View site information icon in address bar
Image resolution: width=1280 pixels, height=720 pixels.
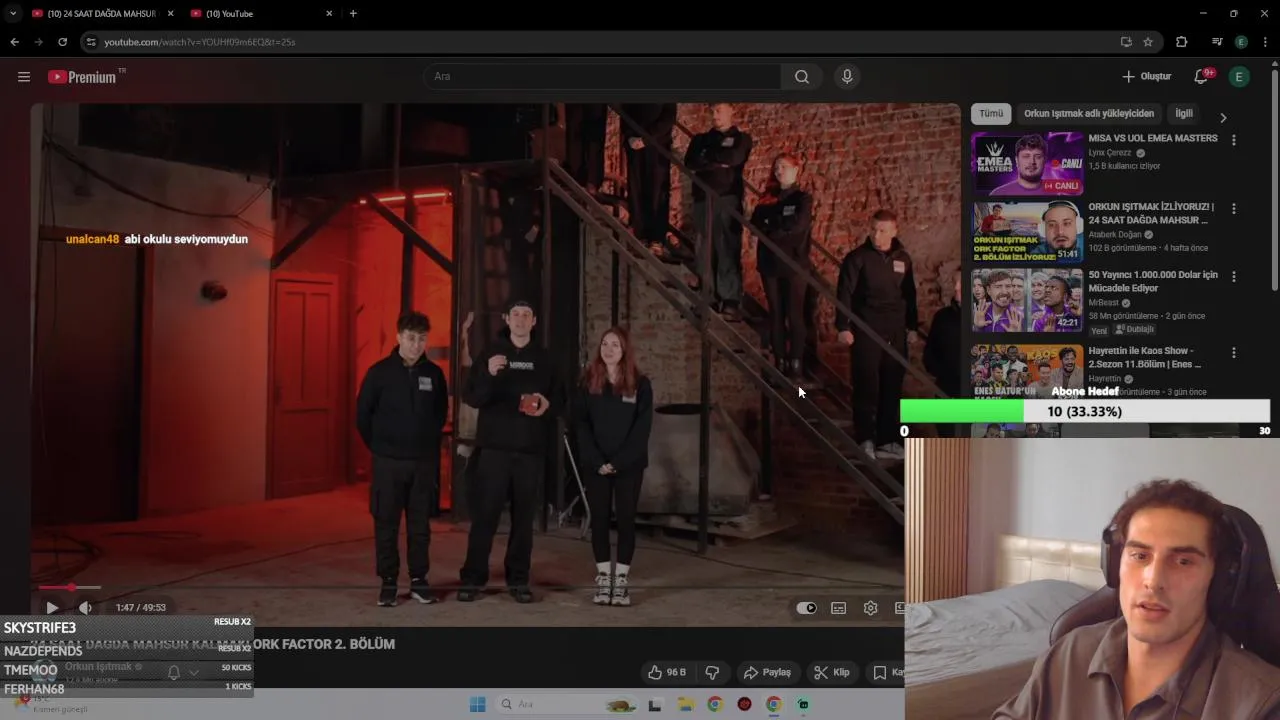[x=91, y=42]
